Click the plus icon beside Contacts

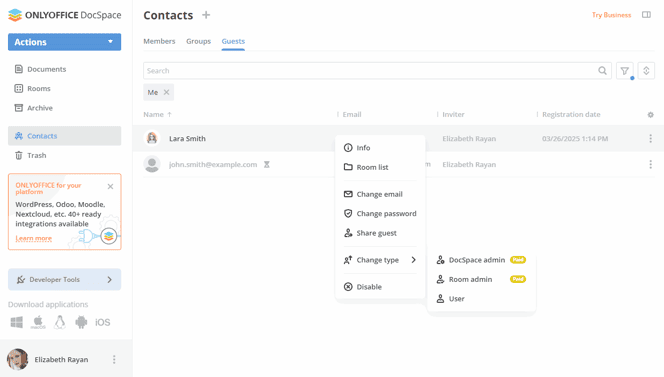click(x=206, y=15)
